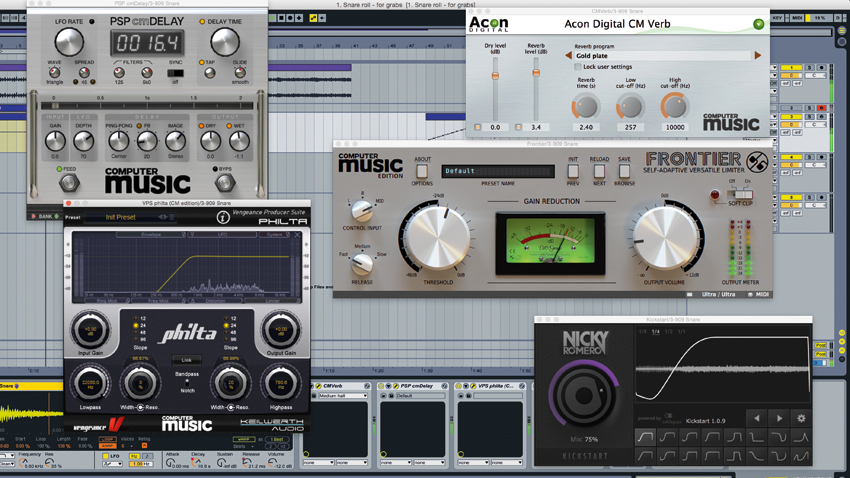Click Kickstart previous preset left arrow
Image resolution: width=850 pixels, height=478 pixels.
[757, 418]
